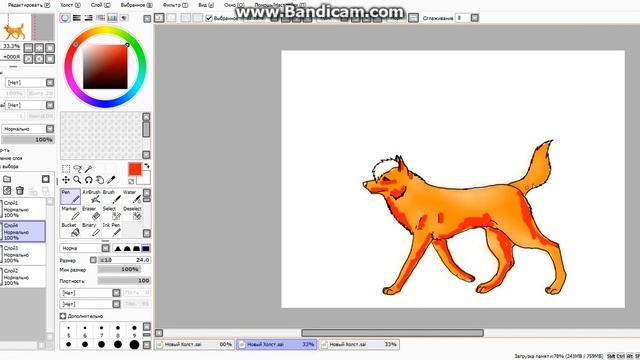The height and width of the screenshot is (360, 640).
Task: Delete layer with trash can icon
Action: coord(20,191)
